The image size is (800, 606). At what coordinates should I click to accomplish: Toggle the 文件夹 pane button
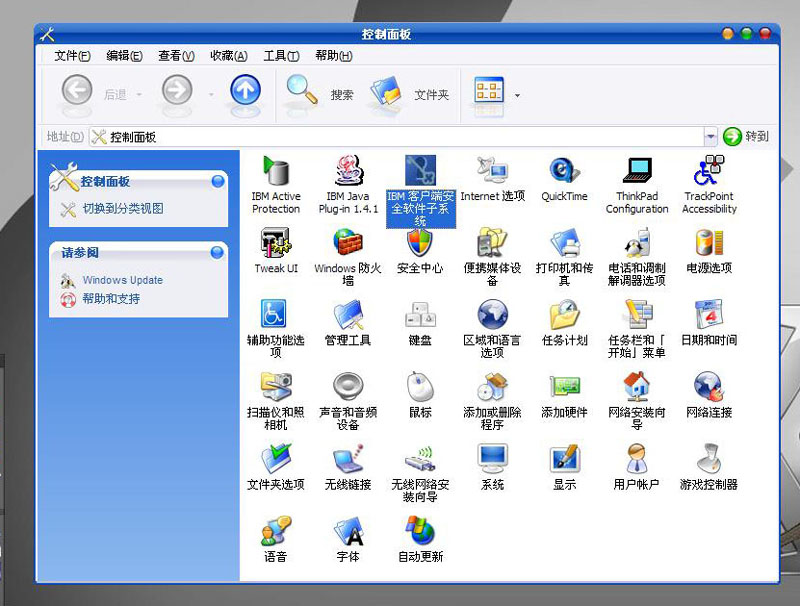click(x=409, y=92)
